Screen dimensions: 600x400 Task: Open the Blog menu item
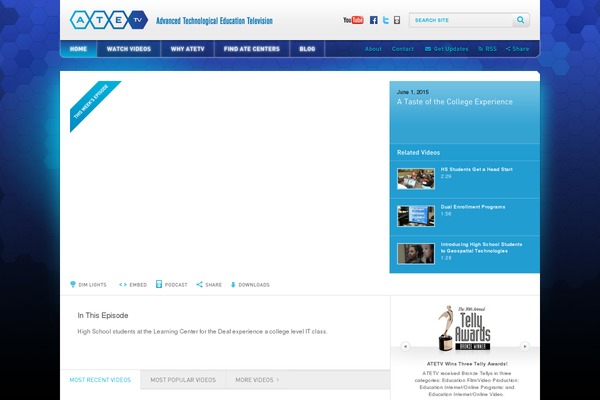(307, 49)
